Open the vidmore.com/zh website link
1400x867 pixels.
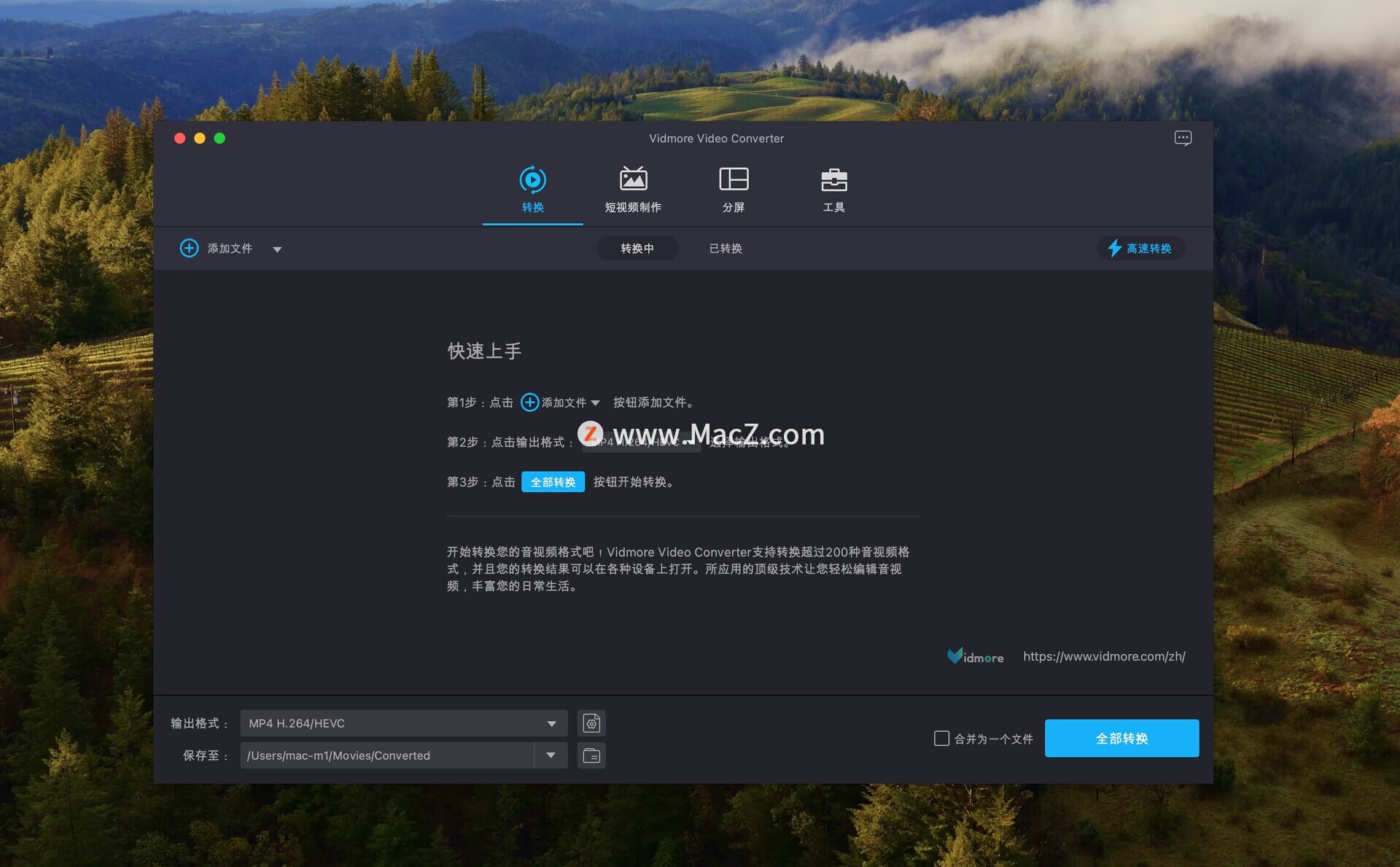(x=1104, y=656)
